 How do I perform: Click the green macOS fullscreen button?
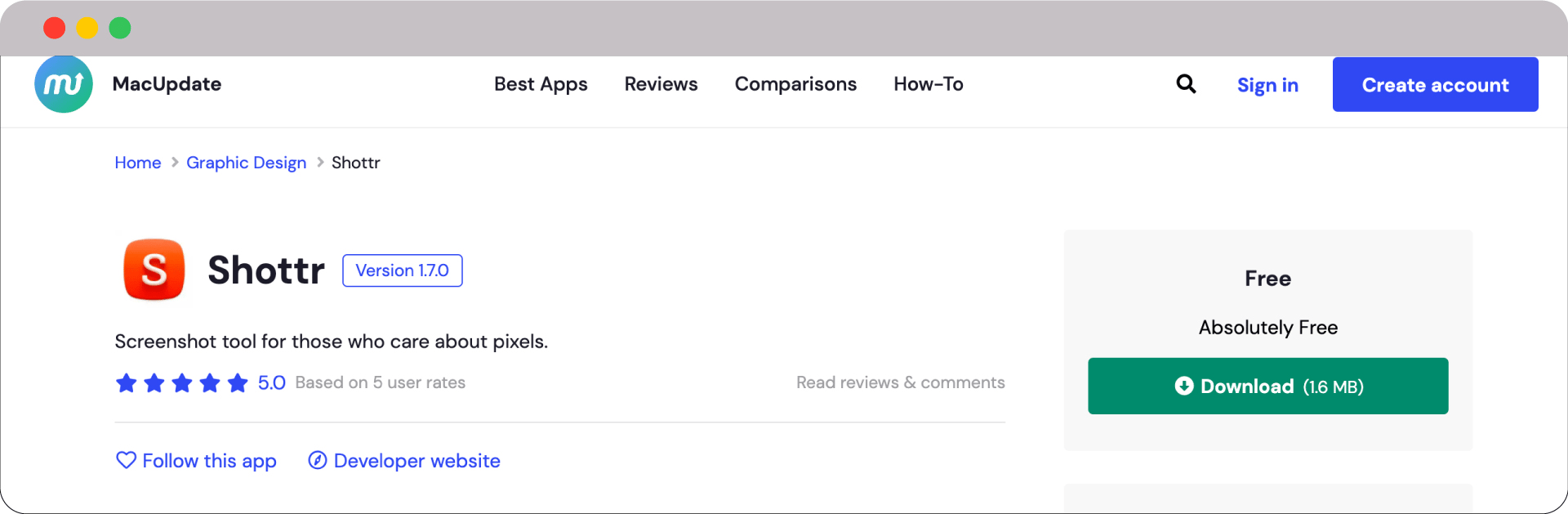point(120,28)
